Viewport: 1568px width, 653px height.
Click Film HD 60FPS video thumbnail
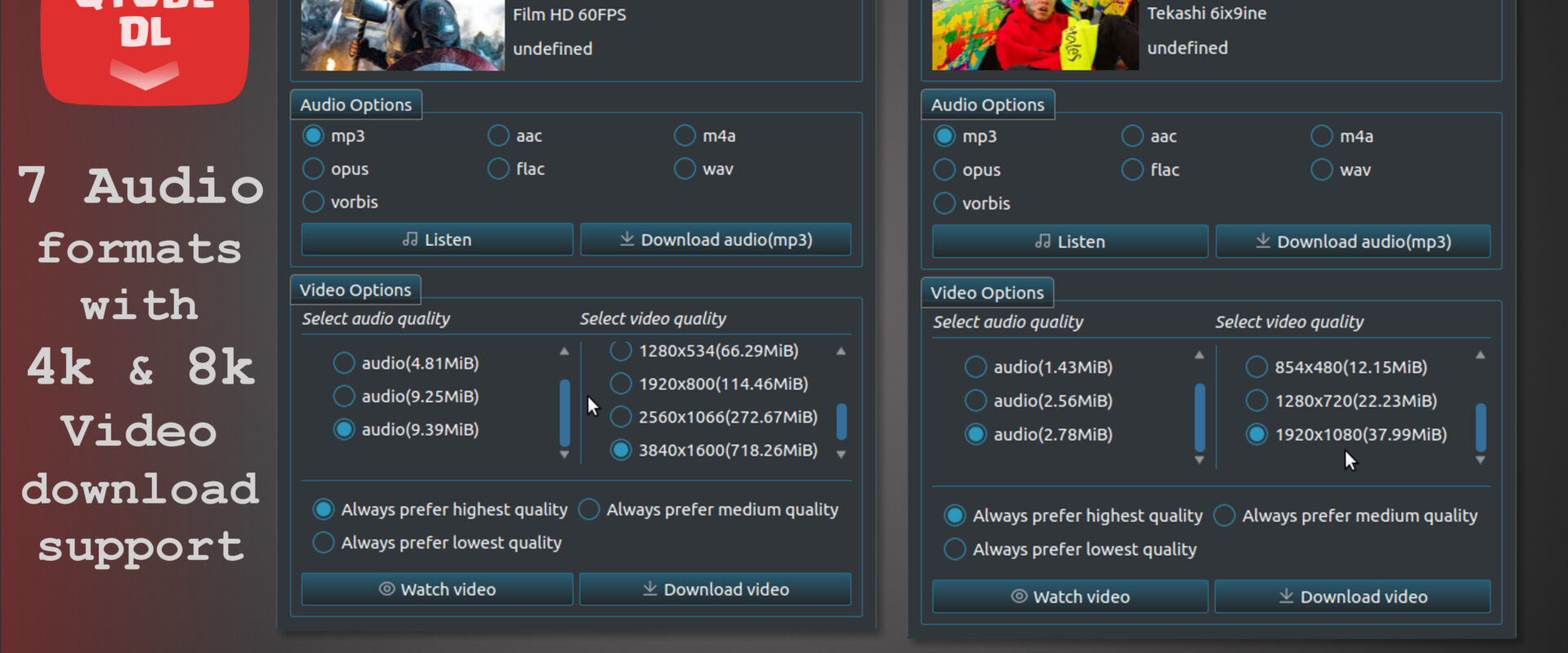403,35
